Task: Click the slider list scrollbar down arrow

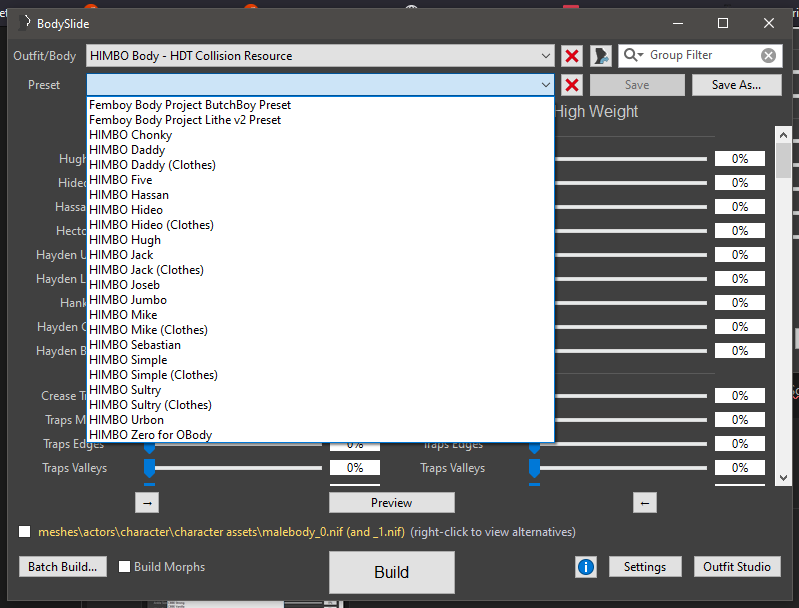Action: point(784,478)
